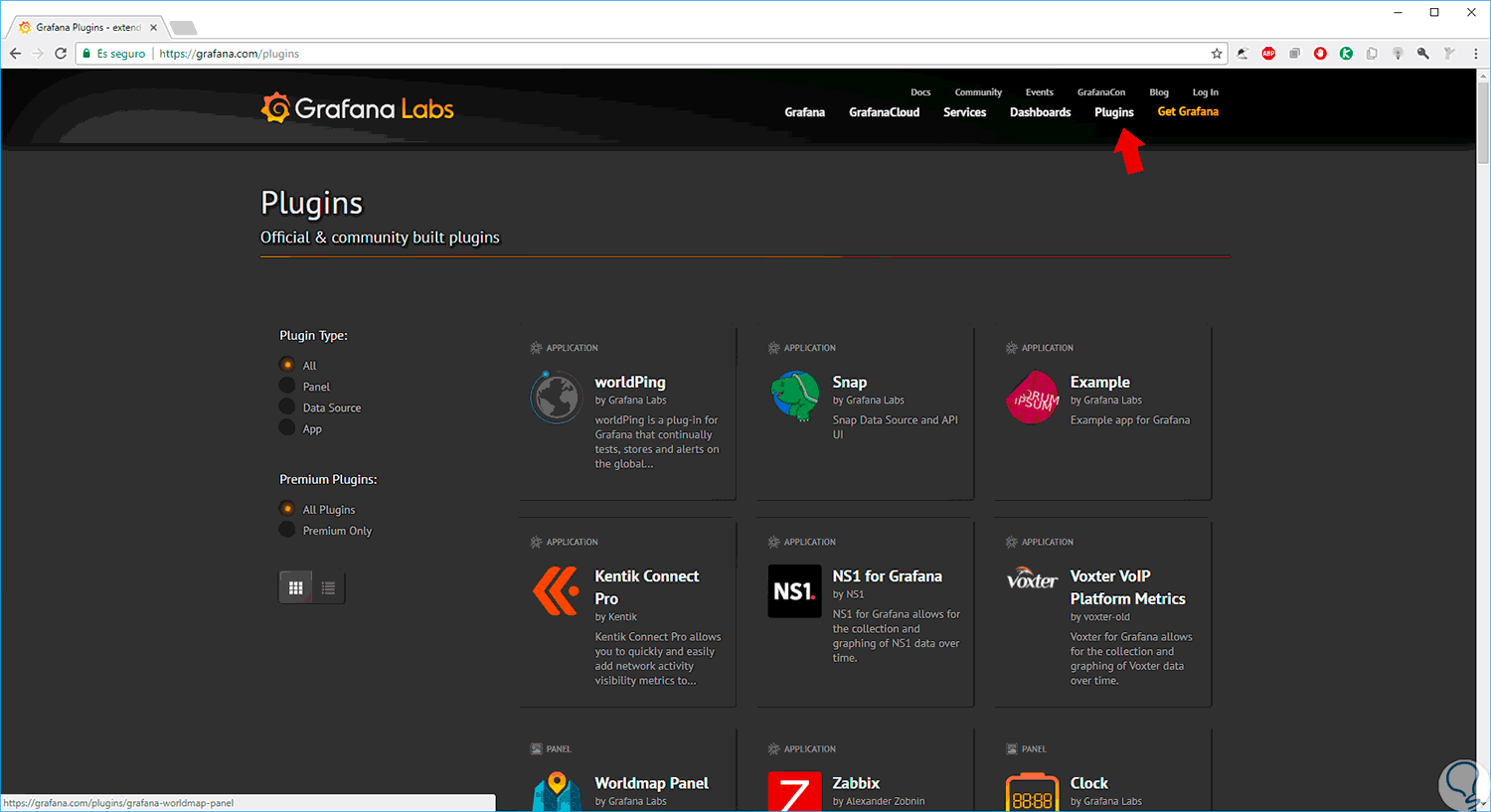Open the Snap plugin title
The height and width of the screenshot is (812, 1491).
point(850,383)
